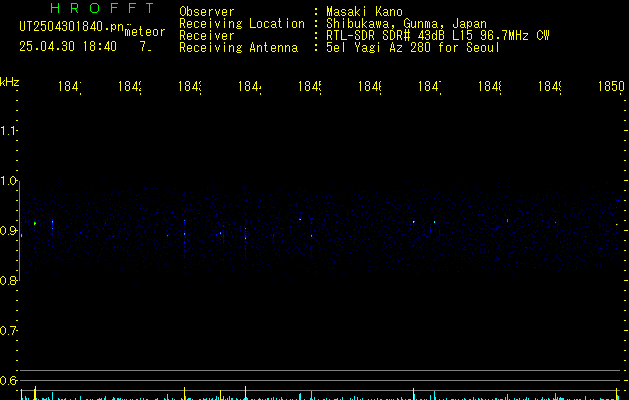Click the word meteor under the file name

coord(145,32)
